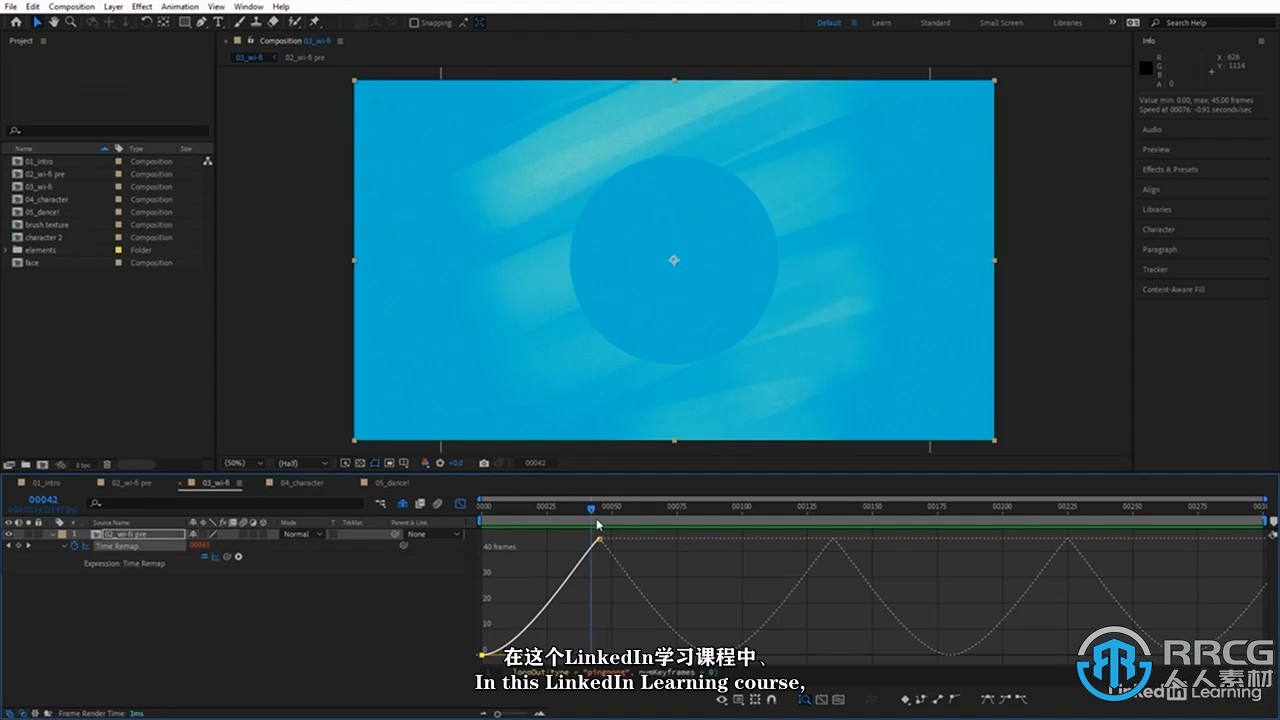Click the new folder icon in the Project panel

[26, 464]
